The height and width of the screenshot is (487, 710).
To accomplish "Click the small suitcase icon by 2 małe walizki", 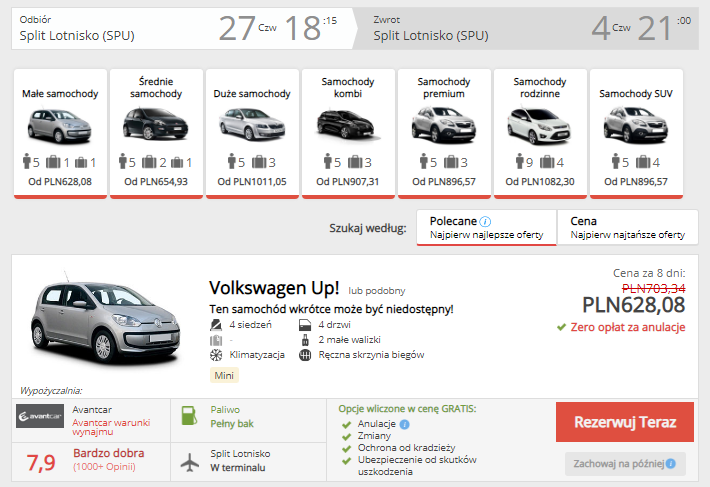I will click(305, 340).
